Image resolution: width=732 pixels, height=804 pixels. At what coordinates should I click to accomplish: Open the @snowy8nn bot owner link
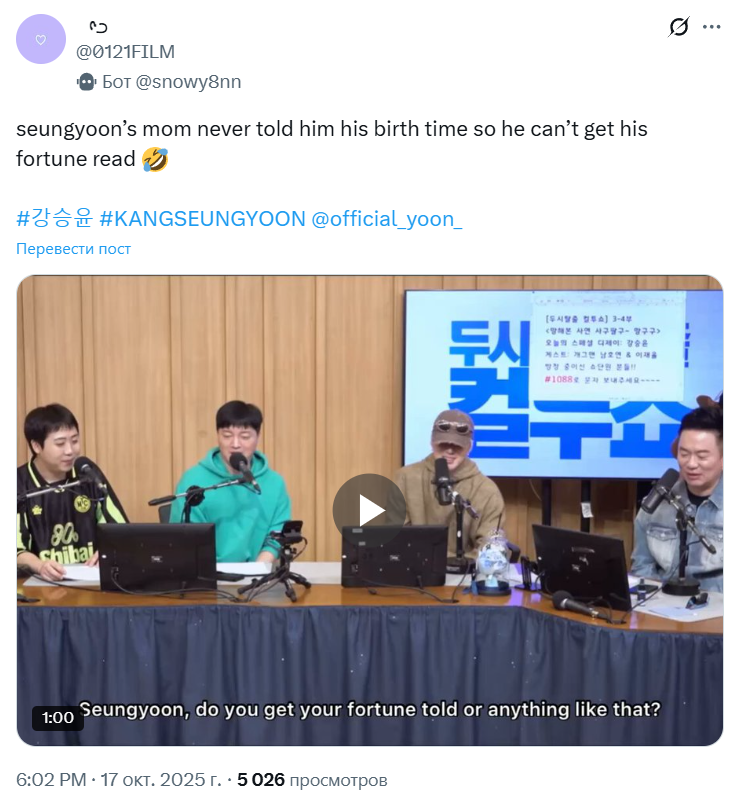[188, 82]
